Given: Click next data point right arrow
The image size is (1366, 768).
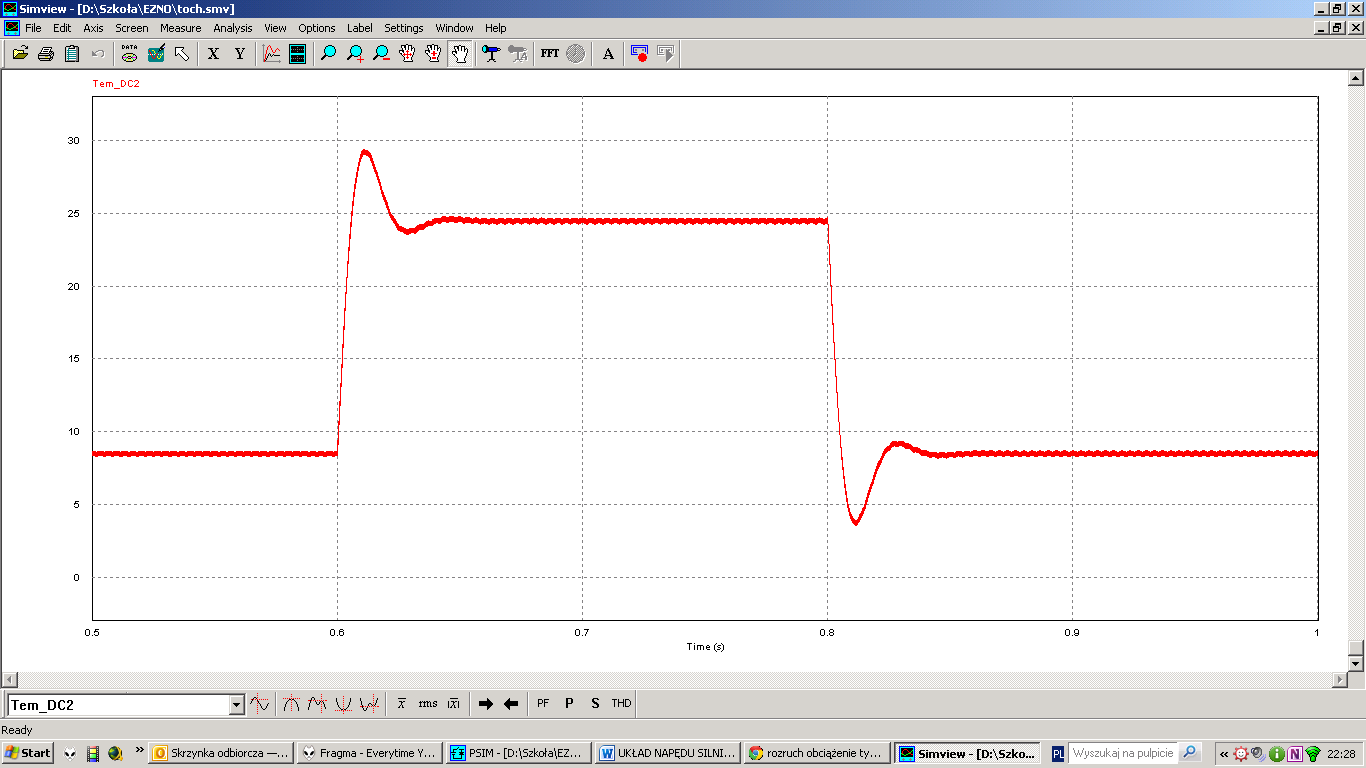Looking at the screenshot, I should [x=485, y=704].
